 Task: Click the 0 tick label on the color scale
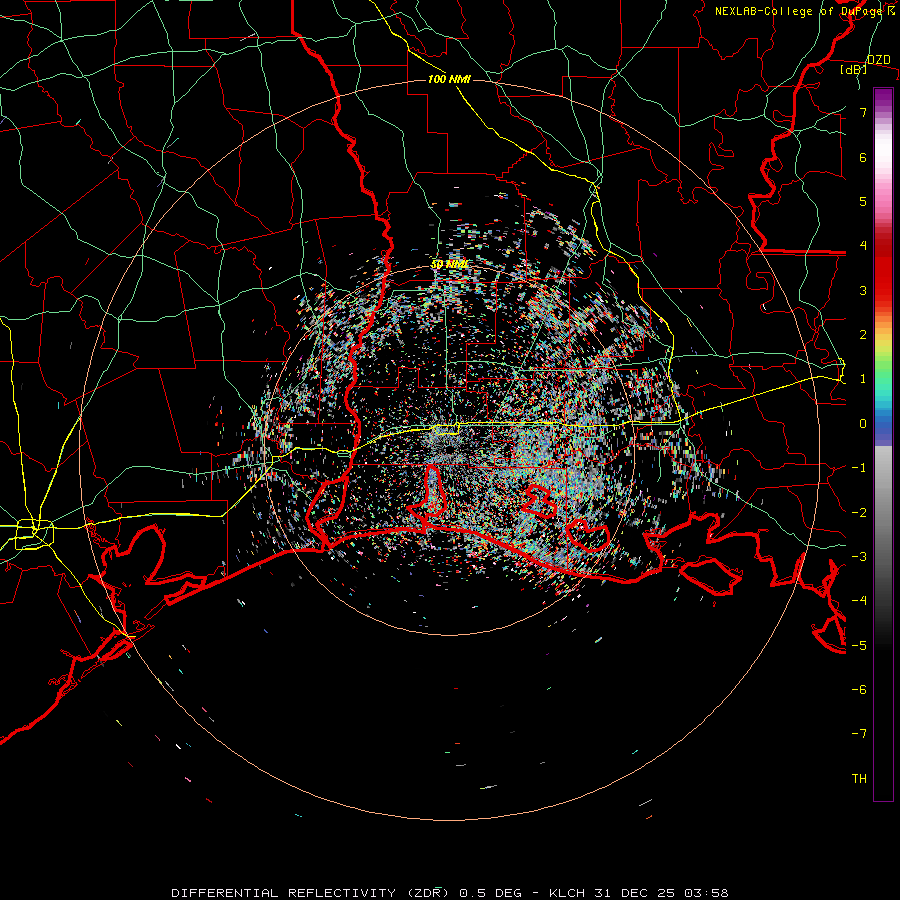pyautogui.click(x=863, y=424)
